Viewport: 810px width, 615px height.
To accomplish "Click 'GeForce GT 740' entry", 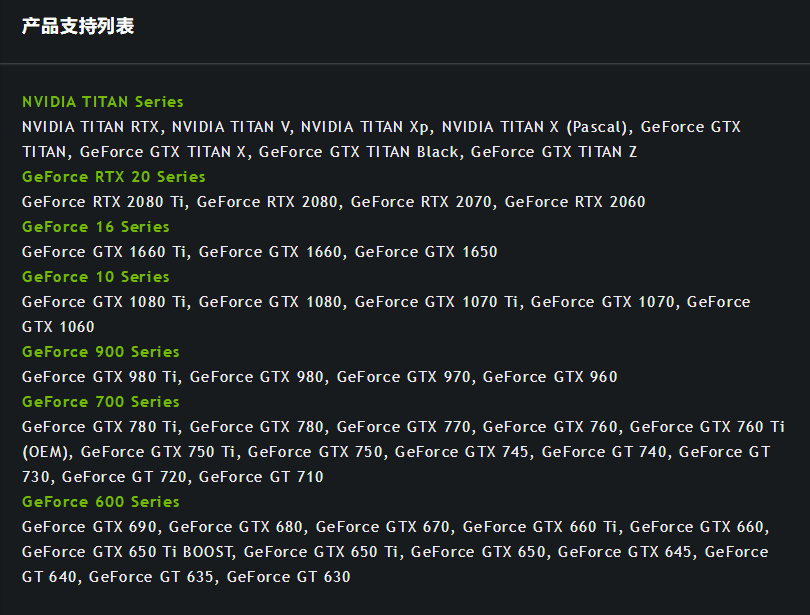I will [x=604, y=452].
